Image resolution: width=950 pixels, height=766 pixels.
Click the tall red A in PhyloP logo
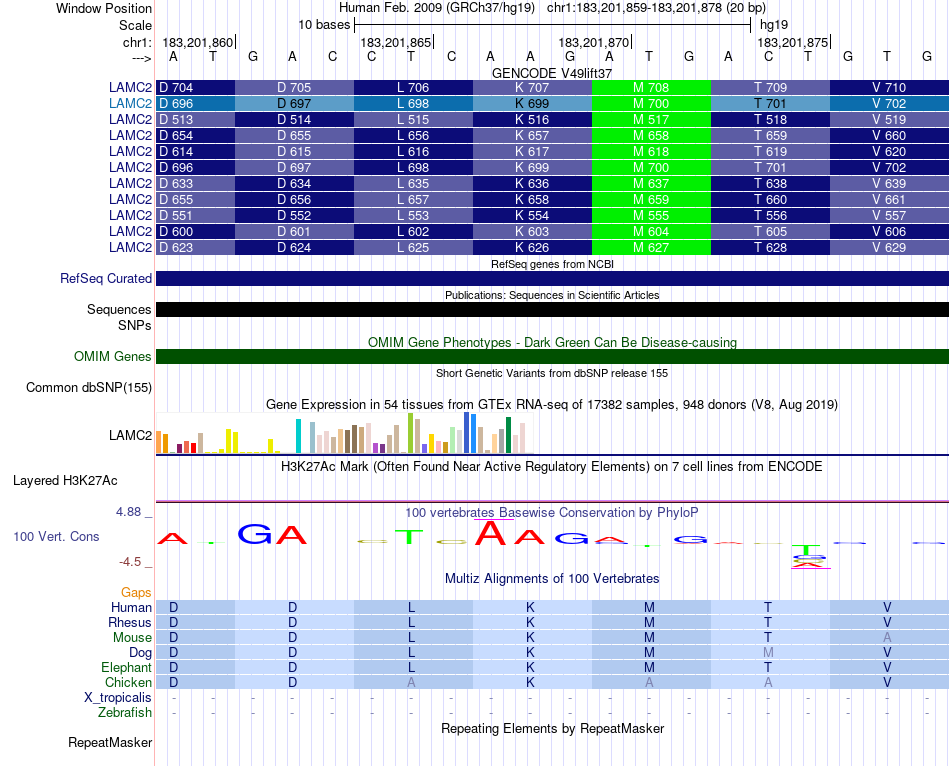point(490,533)
